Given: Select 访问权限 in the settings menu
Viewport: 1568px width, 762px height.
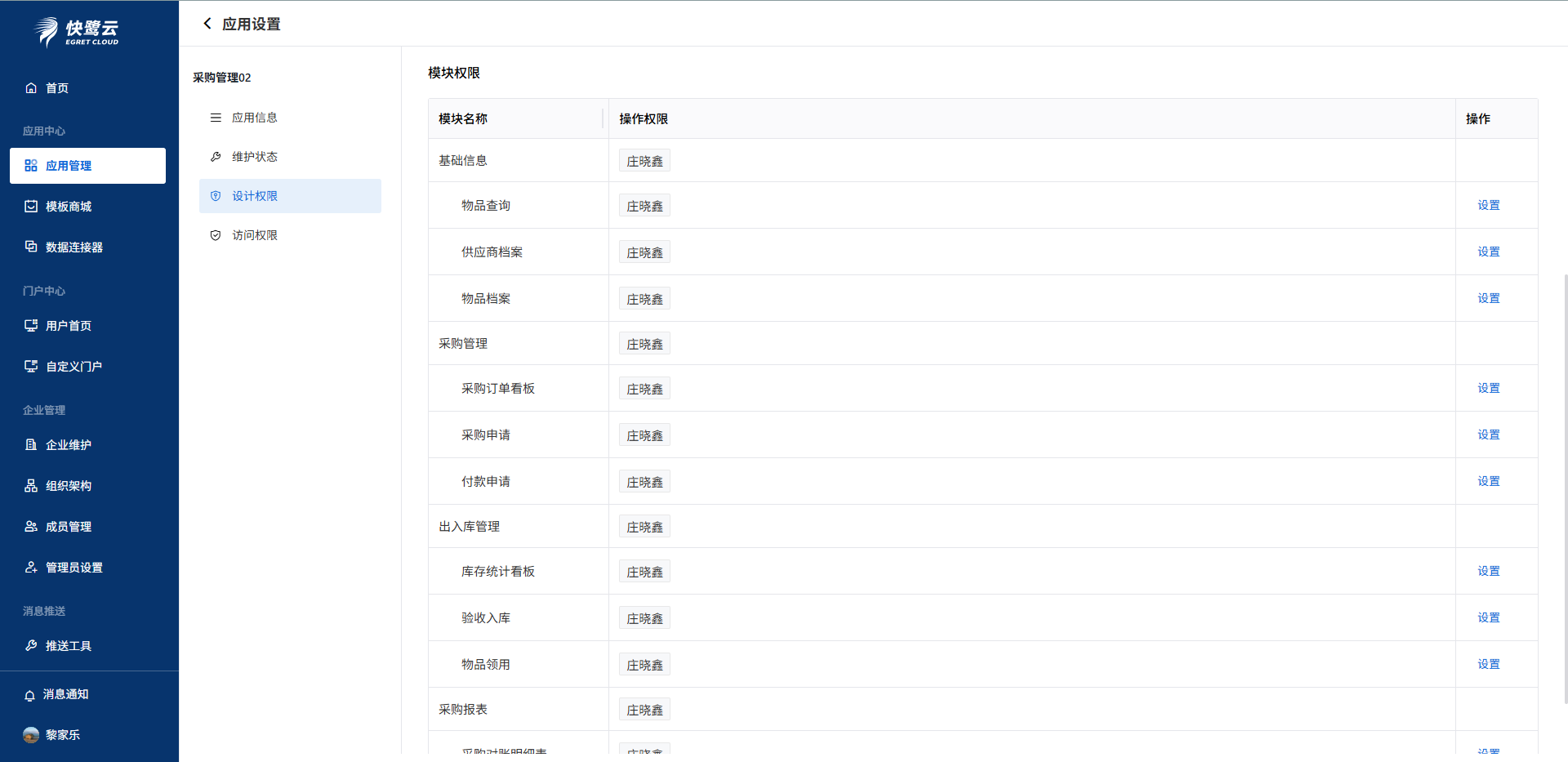Looking at the screenshot, I should (x=254, y=235).
